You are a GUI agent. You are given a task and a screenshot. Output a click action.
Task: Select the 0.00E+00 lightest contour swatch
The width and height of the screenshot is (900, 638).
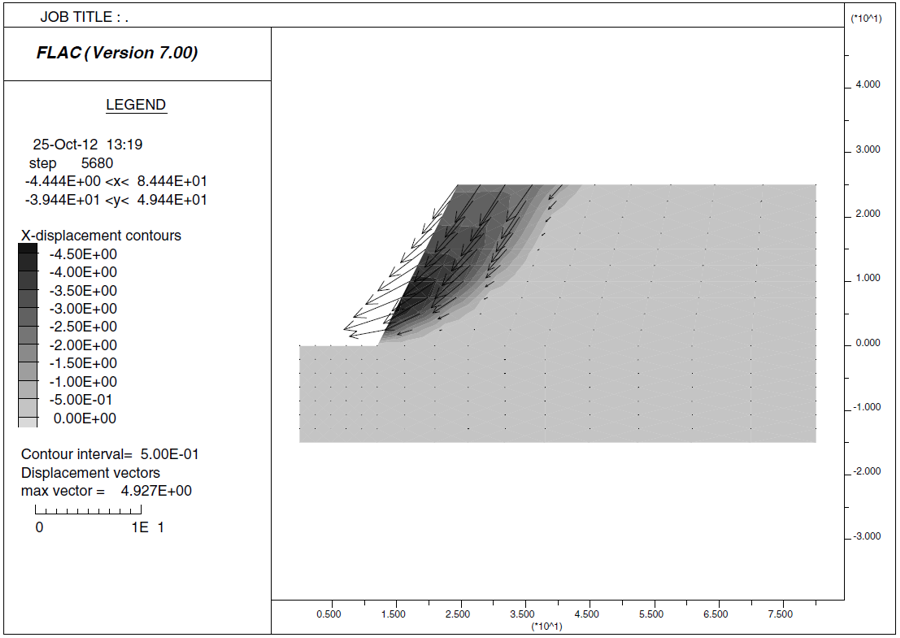[x=28, y=419]
